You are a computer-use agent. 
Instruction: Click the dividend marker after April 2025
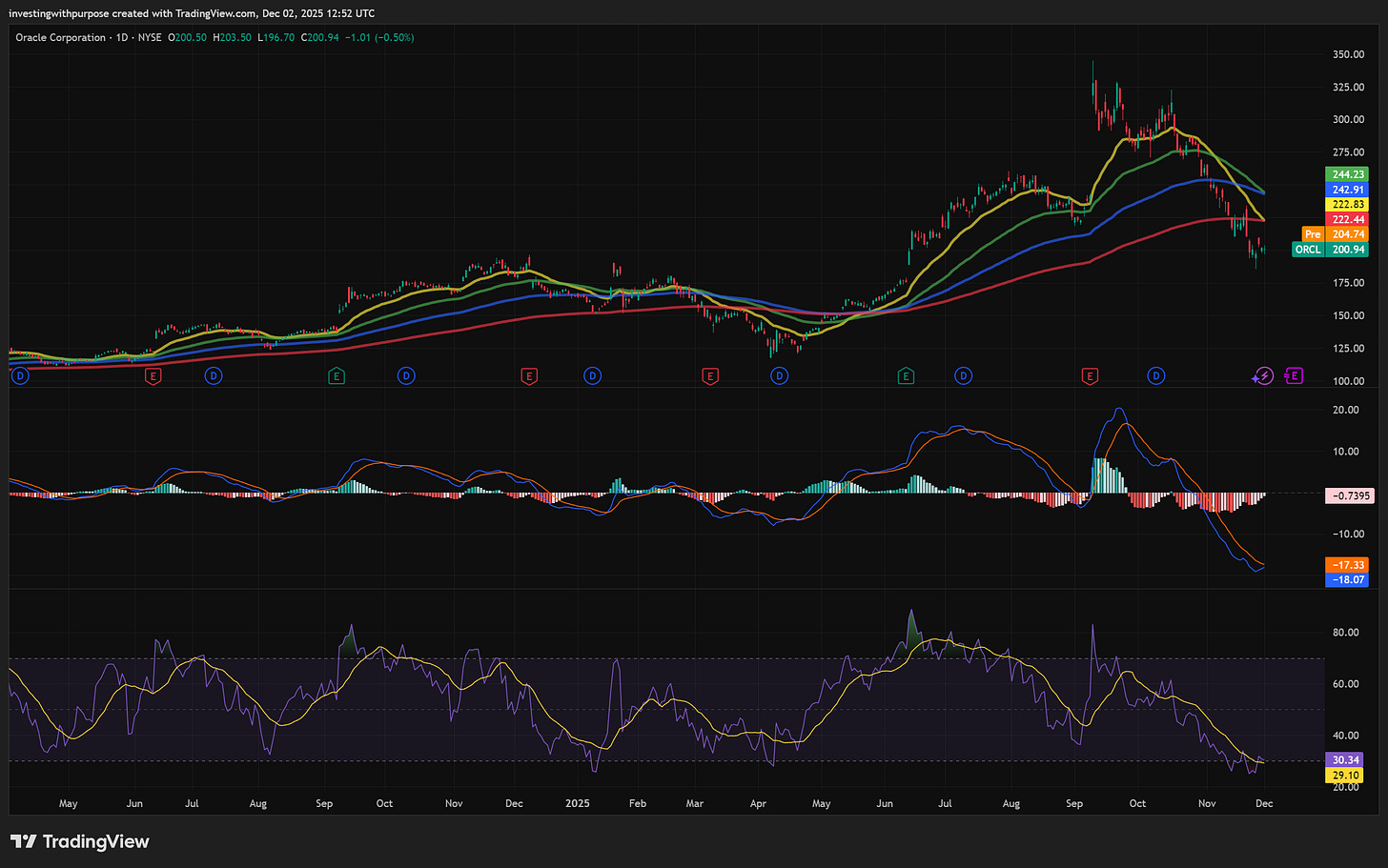coord(780,376)
